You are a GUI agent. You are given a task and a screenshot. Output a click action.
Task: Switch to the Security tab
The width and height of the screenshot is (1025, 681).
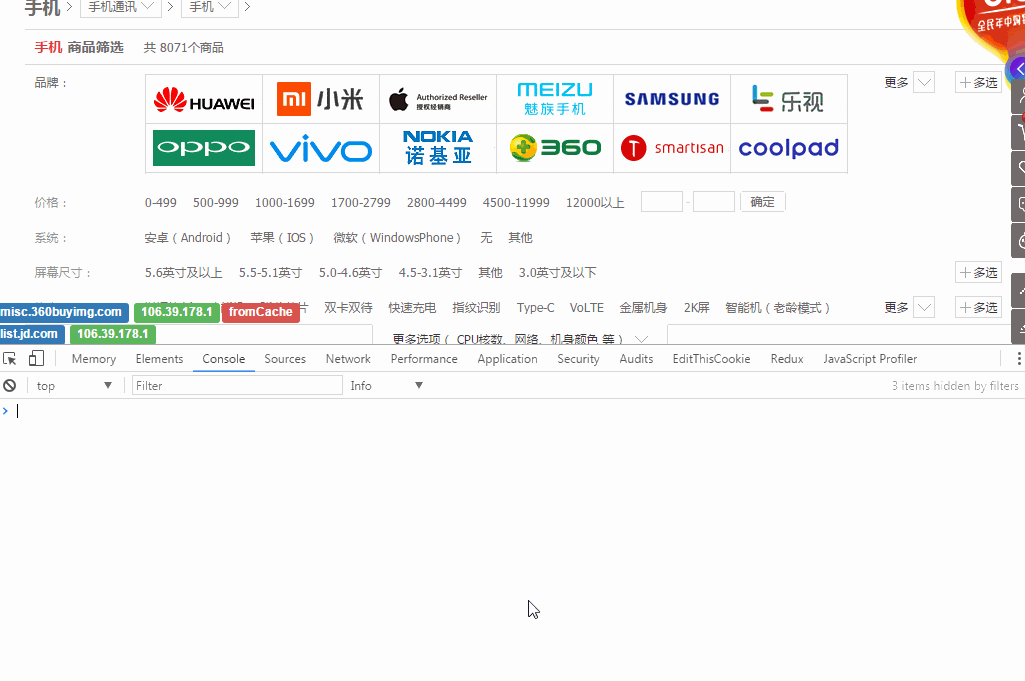click(578, 359)
